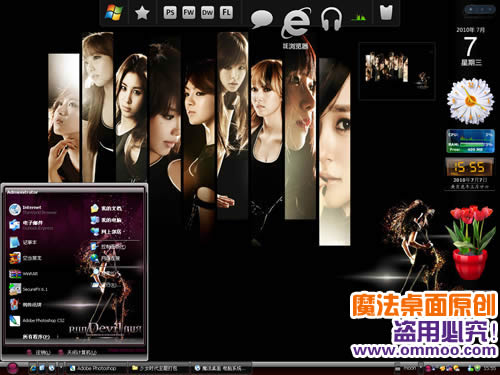Launch Flash via the FL dock icon

point(226,13)
